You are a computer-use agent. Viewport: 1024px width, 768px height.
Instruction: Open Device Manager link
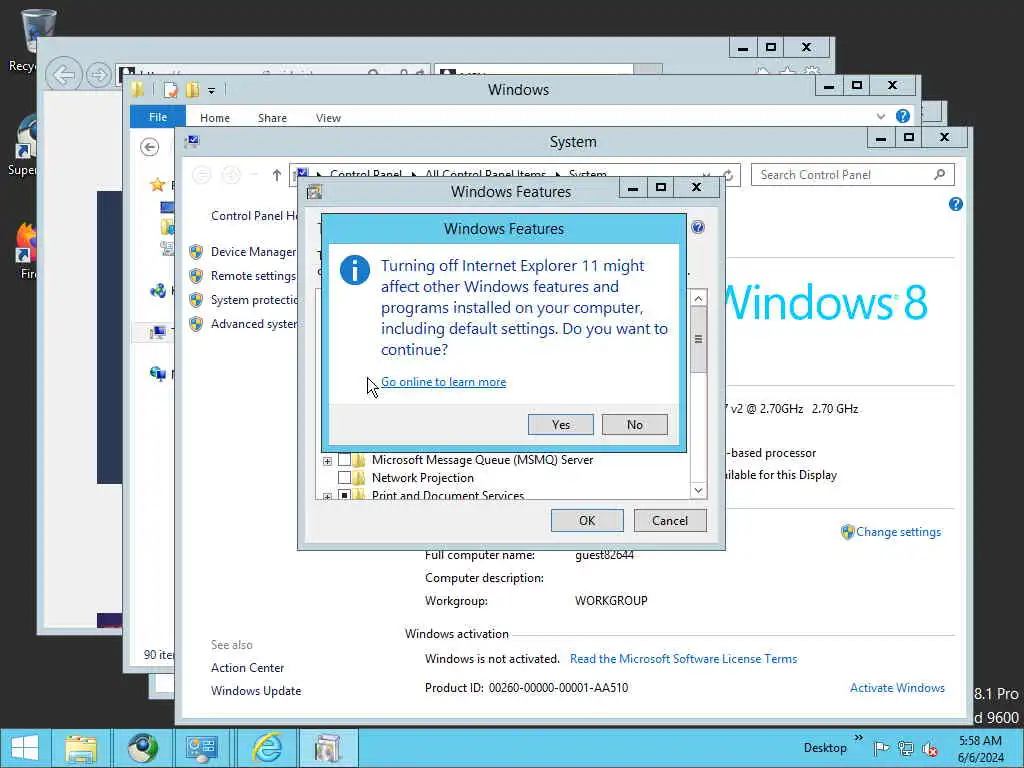pos(253,252)
